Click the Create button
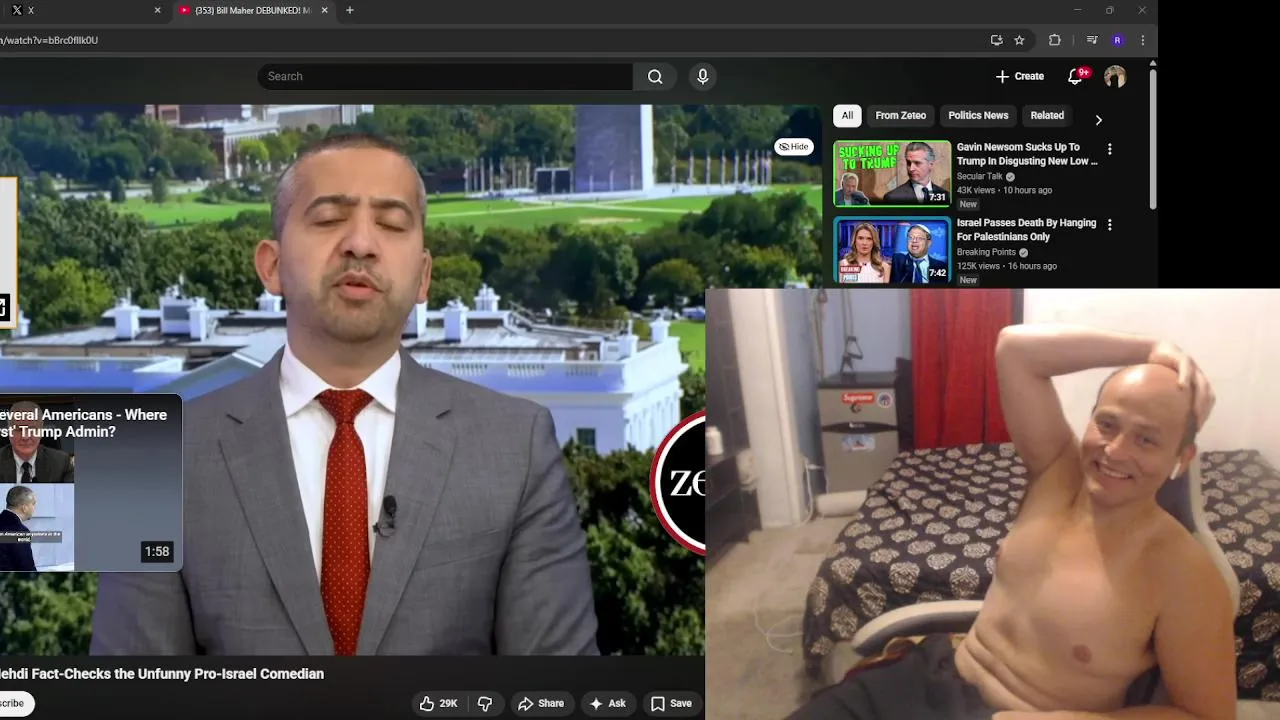1280x720 pixels. point(1020,77)
